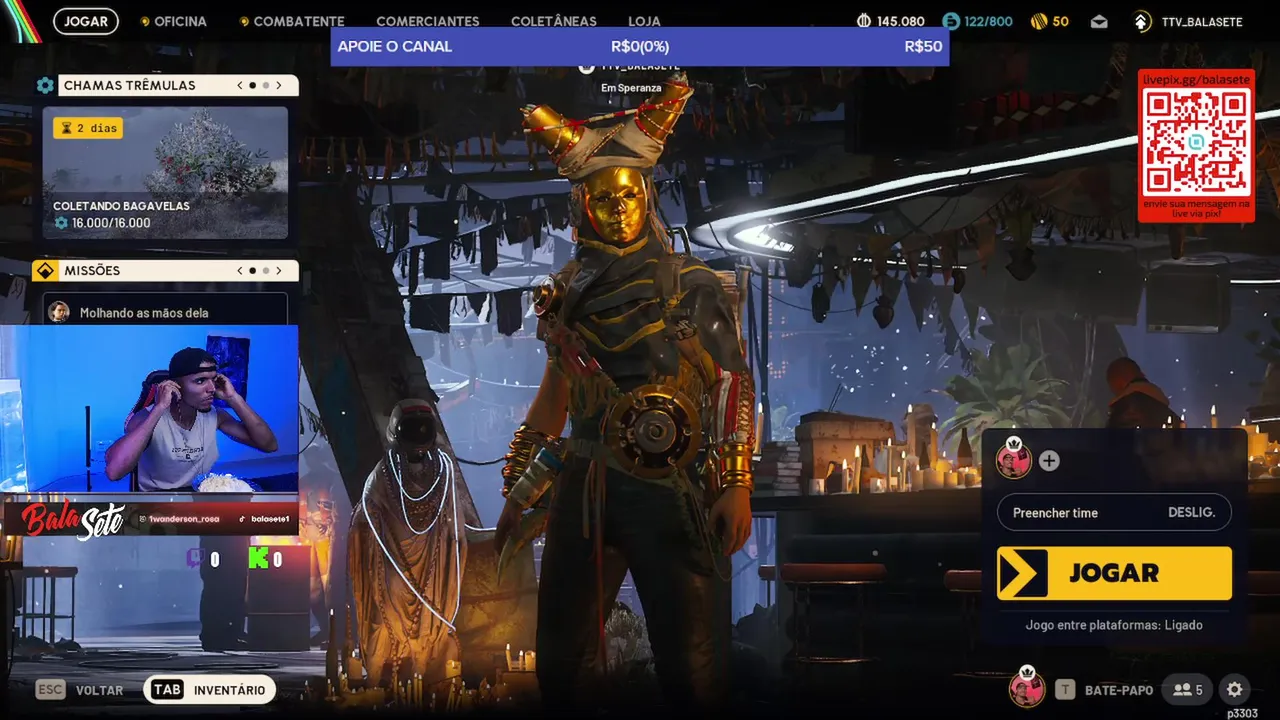Click the gold striped currency icon beside 50
Image resolution: width=1280 pixels, height=720 pixels.
(x=1039, y=21)
